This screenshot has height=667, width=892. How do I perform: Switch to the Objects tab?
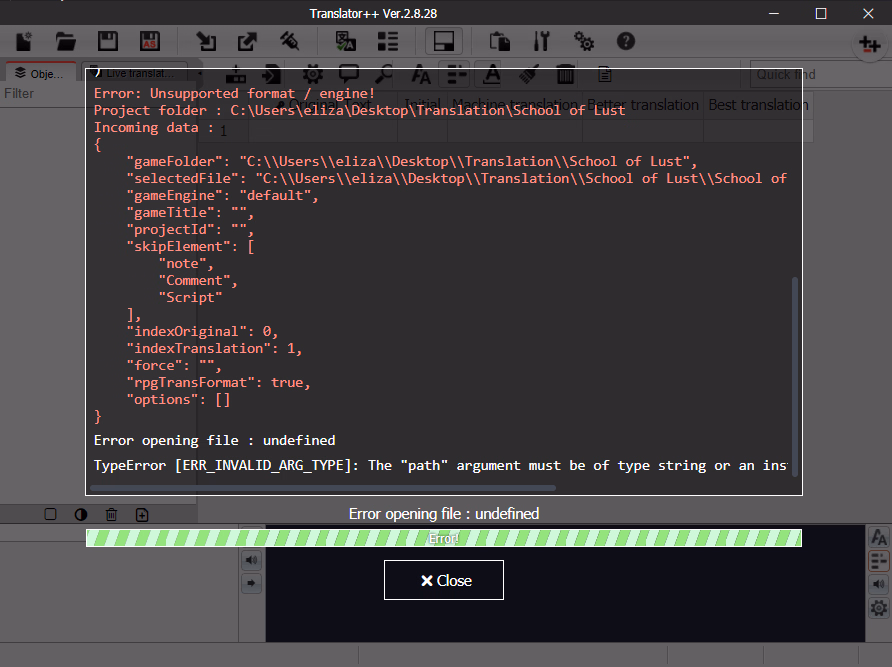pyautogui.click(x=40, y=73)
